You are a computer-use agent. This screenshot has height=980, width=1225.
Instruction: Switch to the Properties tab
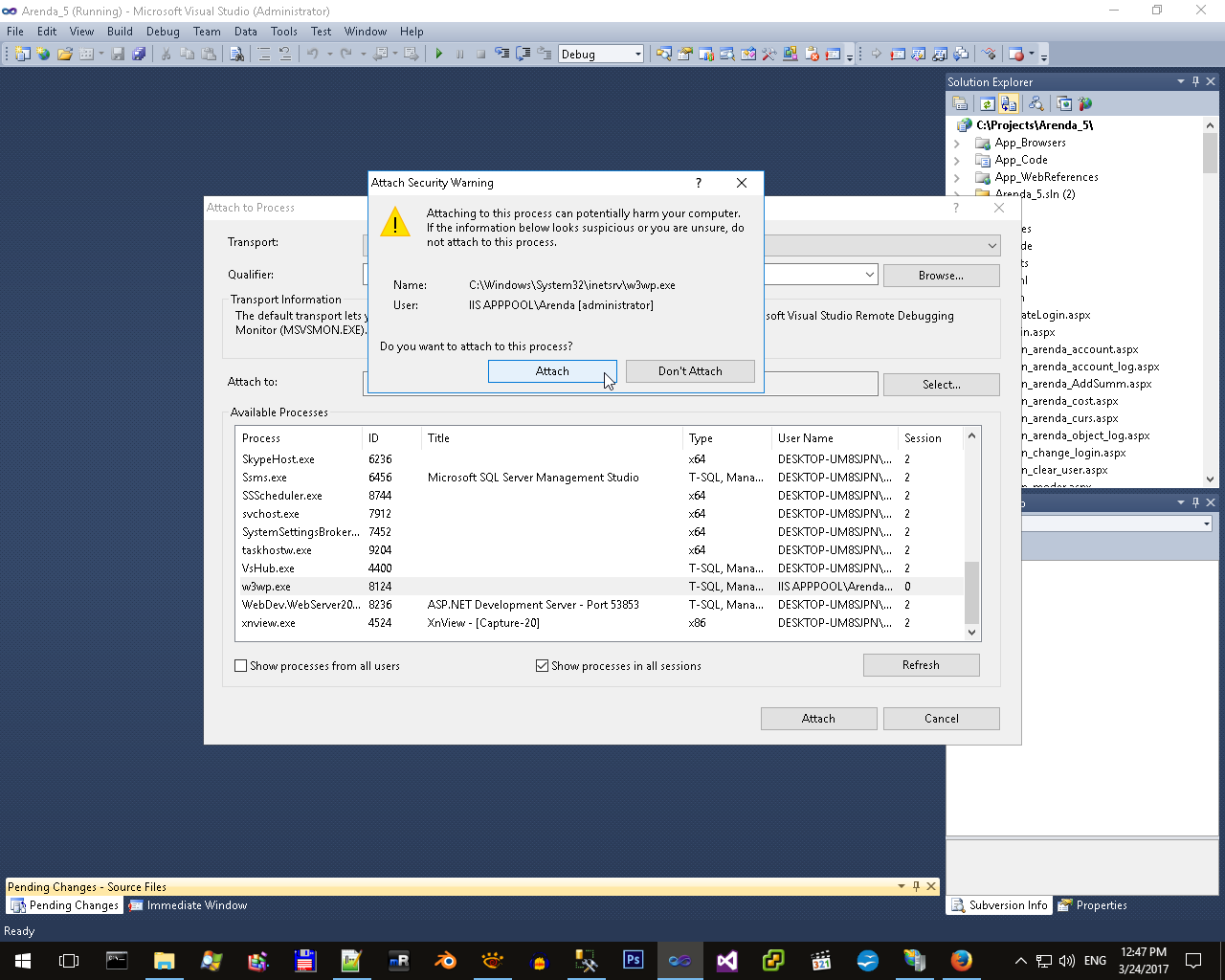(x=1093, y=905)
